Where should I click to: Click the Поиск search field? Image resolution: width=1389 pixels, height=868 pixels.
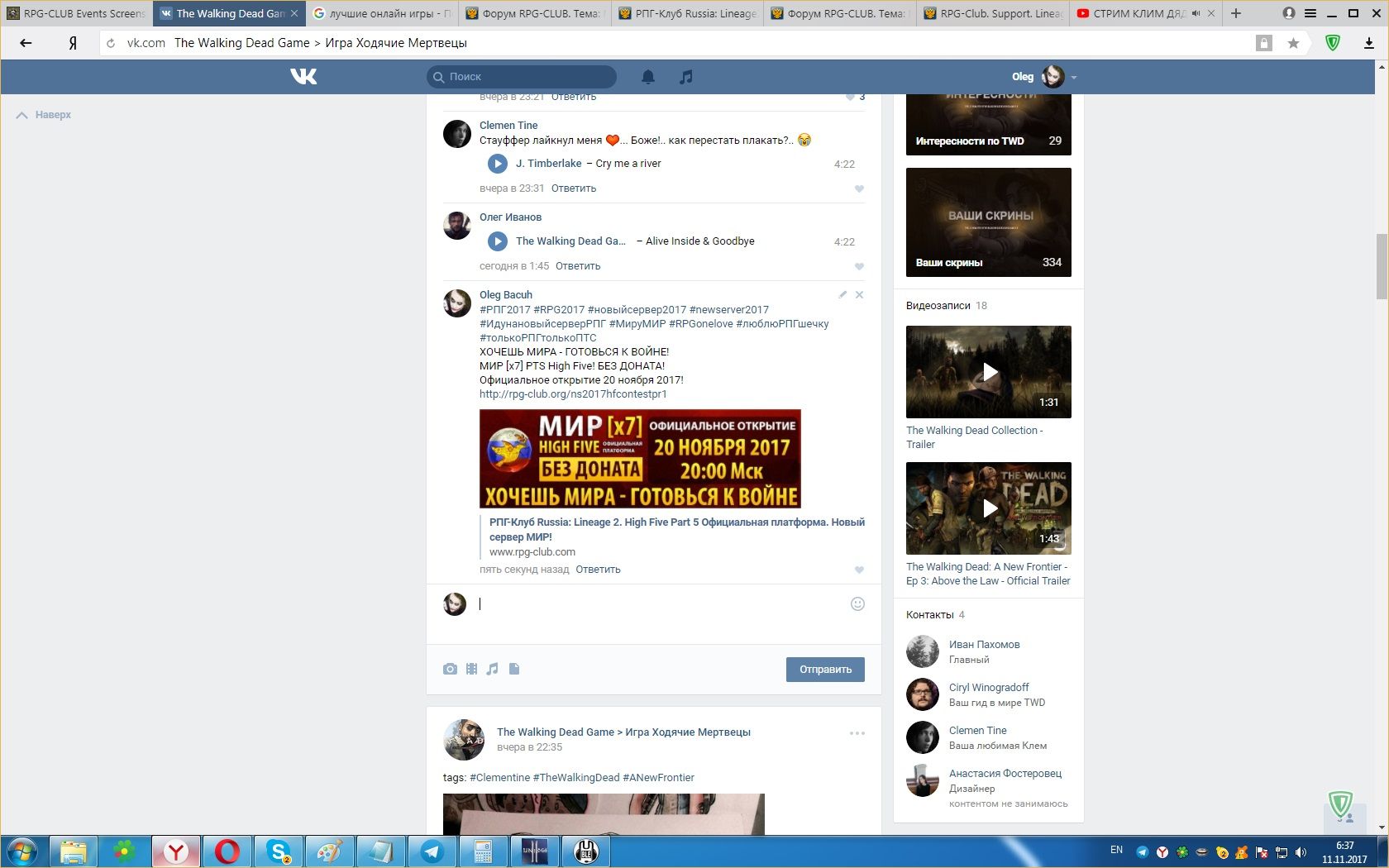point(522,77)
